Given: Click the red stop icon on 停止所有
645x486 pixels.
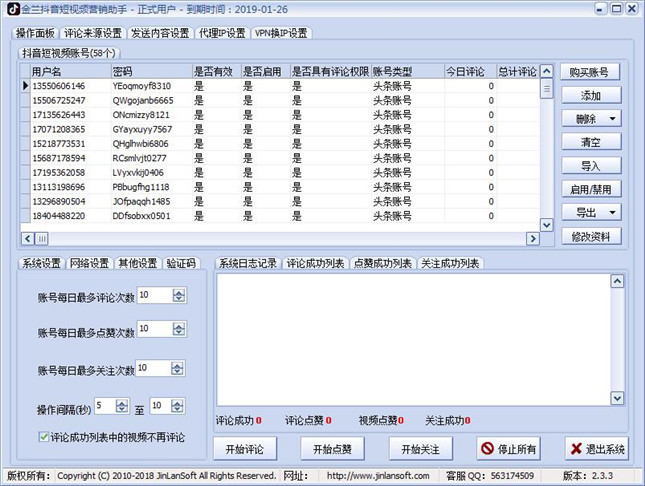Looking at the screenshot, I should click(487, 448).
